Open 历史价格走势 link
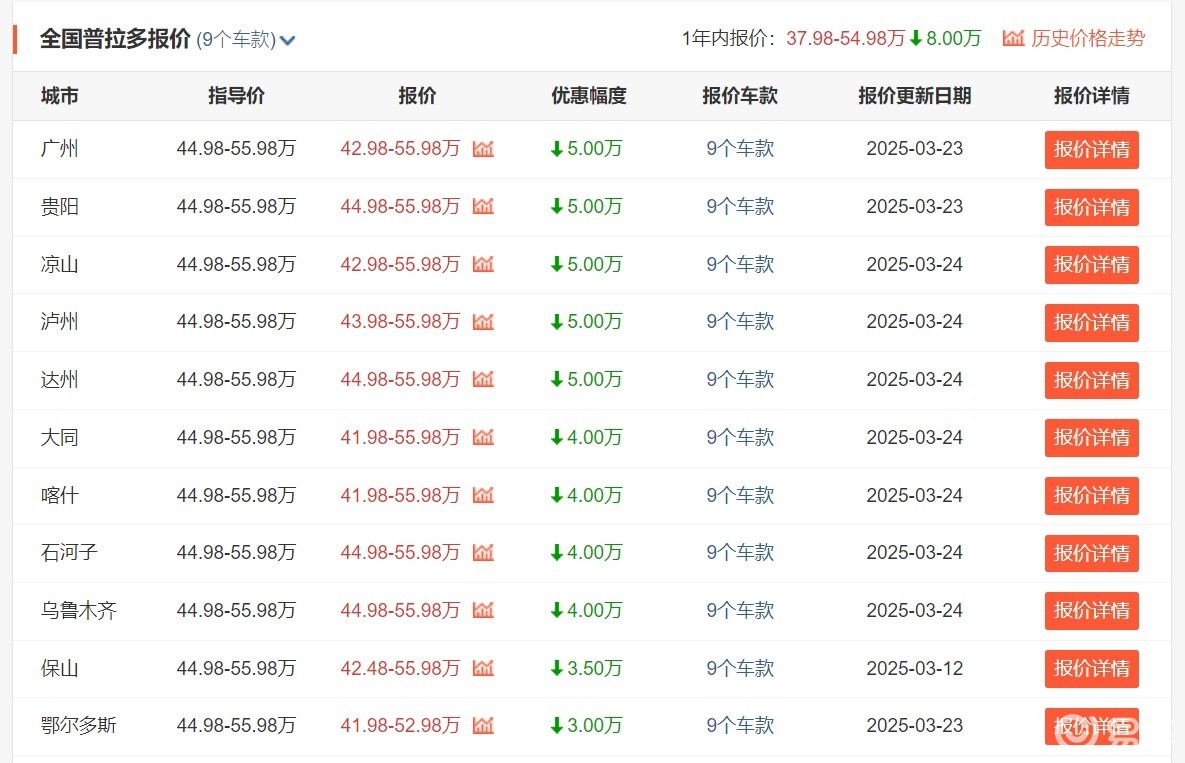Viewport: 1185px width, 763px height. click(1088, 39)
